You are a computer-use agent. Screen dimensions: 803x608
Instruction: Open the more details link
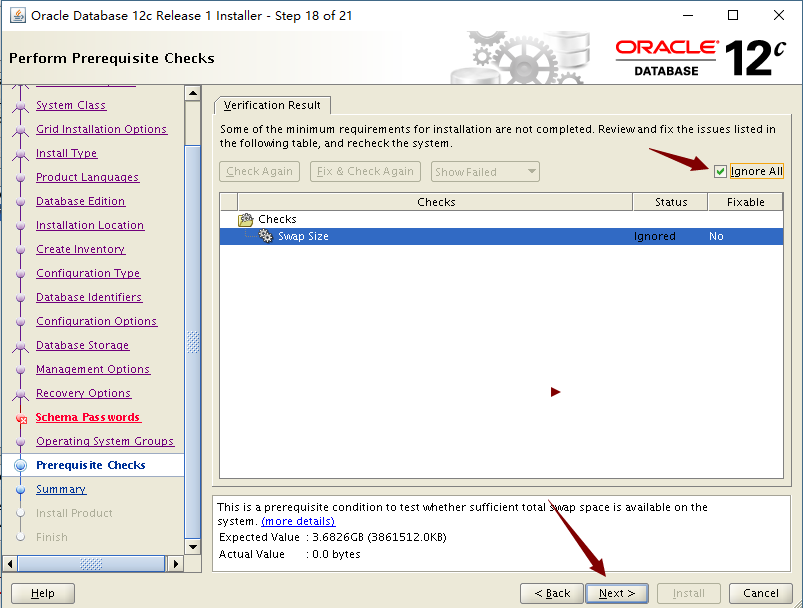(298, 521)
